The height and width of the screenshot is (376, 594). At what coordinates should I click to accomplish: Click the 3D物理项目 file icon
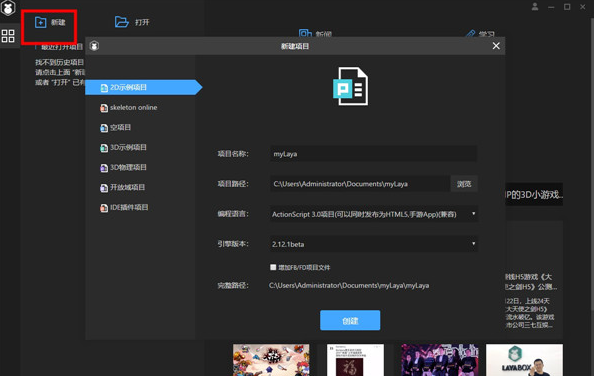[104, 168]
